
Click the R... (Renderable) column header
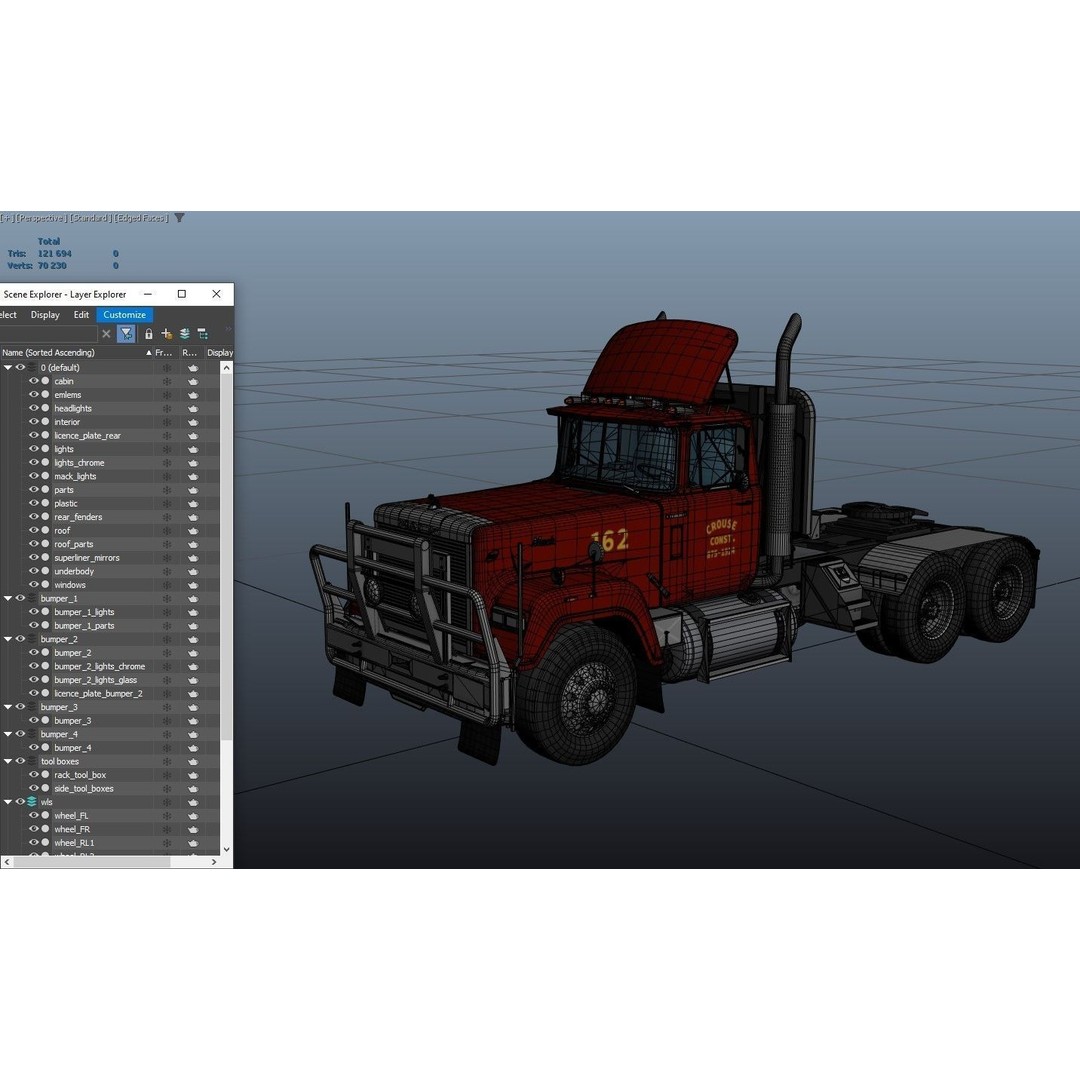tap(190, 353)
